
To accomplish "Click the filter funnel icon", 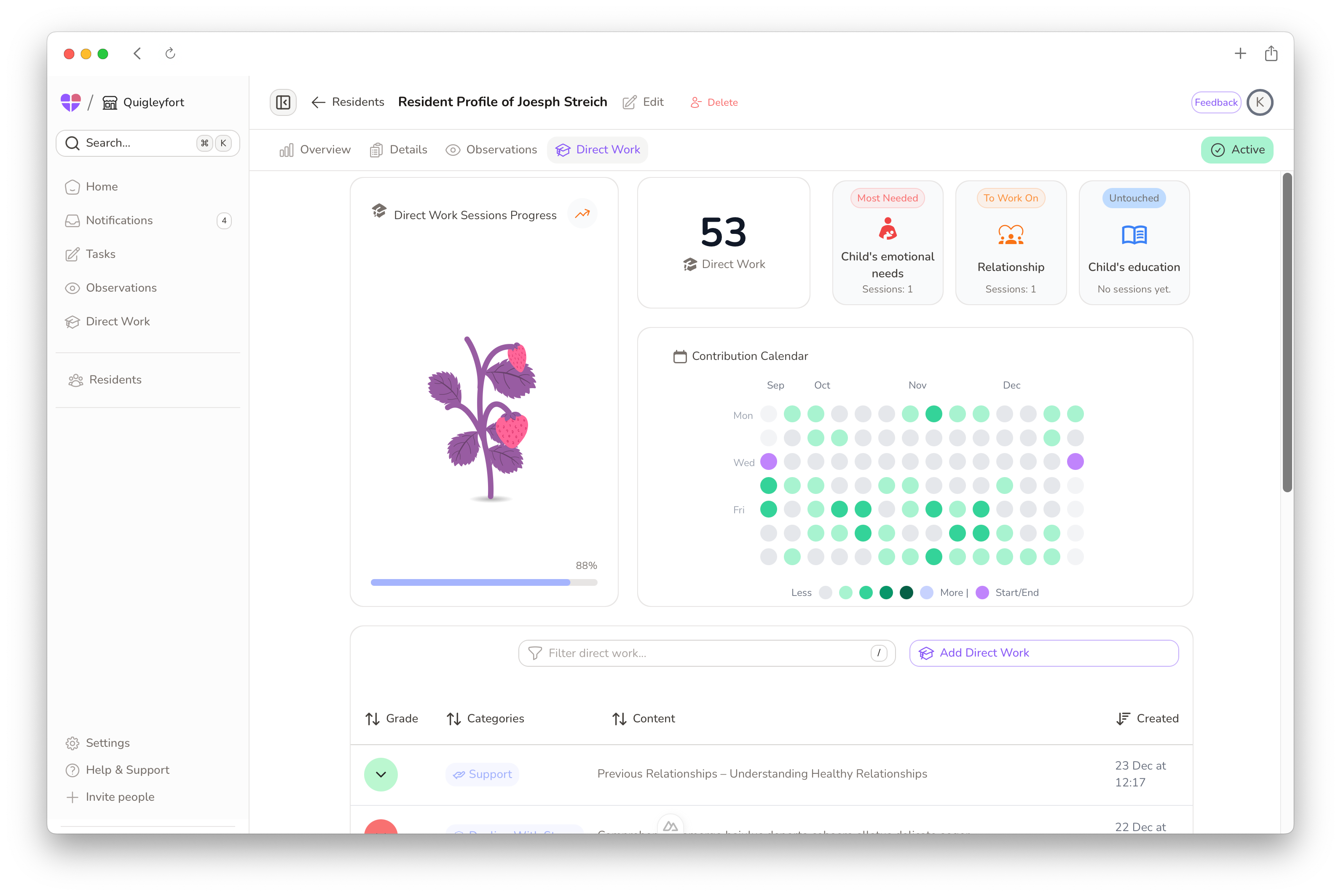I will [535, 653].
